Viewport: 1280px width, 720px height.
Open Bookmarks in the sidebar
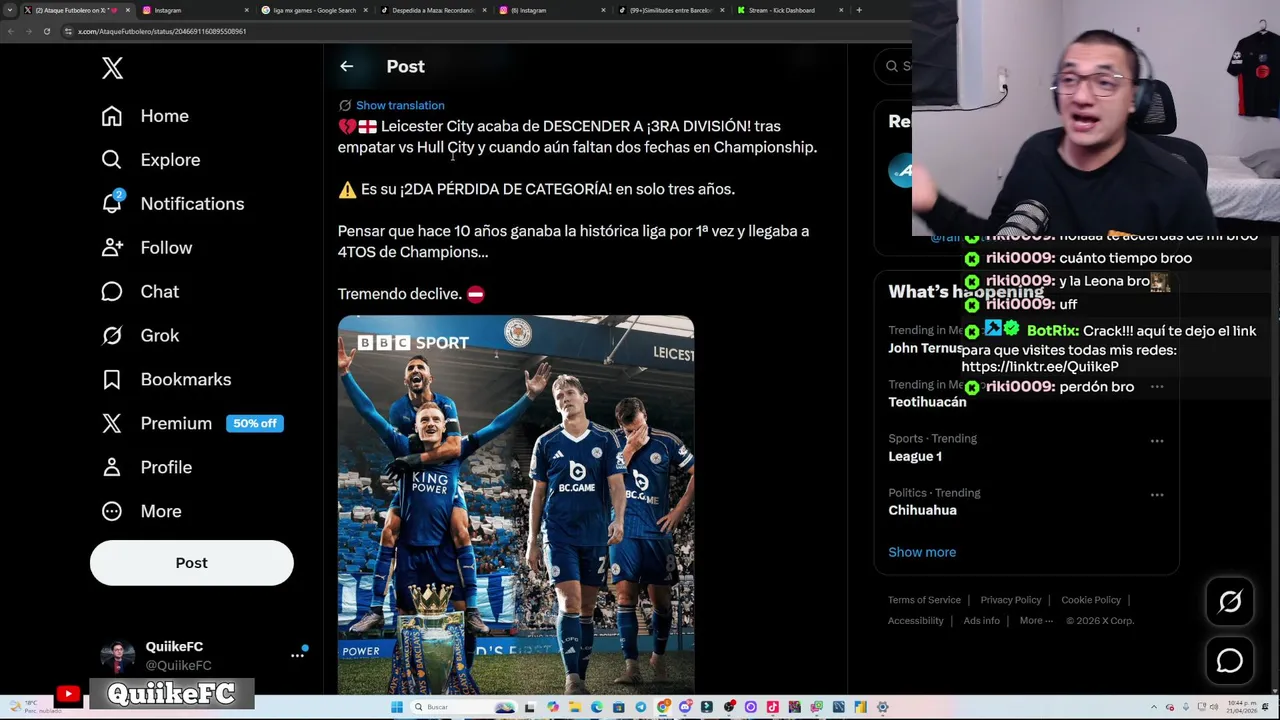166,380
